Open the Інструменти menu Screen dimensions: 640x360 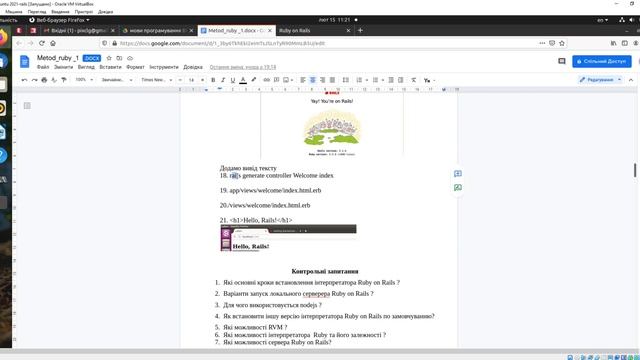pyautogui.click(x=164, y=67)
